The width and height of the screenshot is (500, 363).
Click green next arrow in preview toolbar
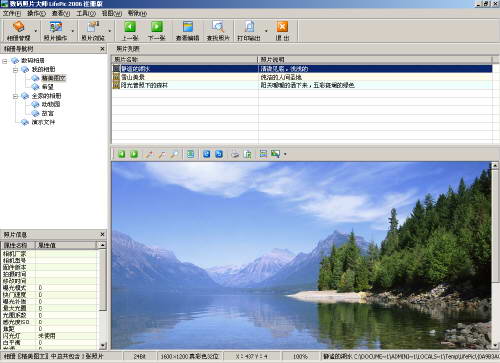[x=134, y=154]
